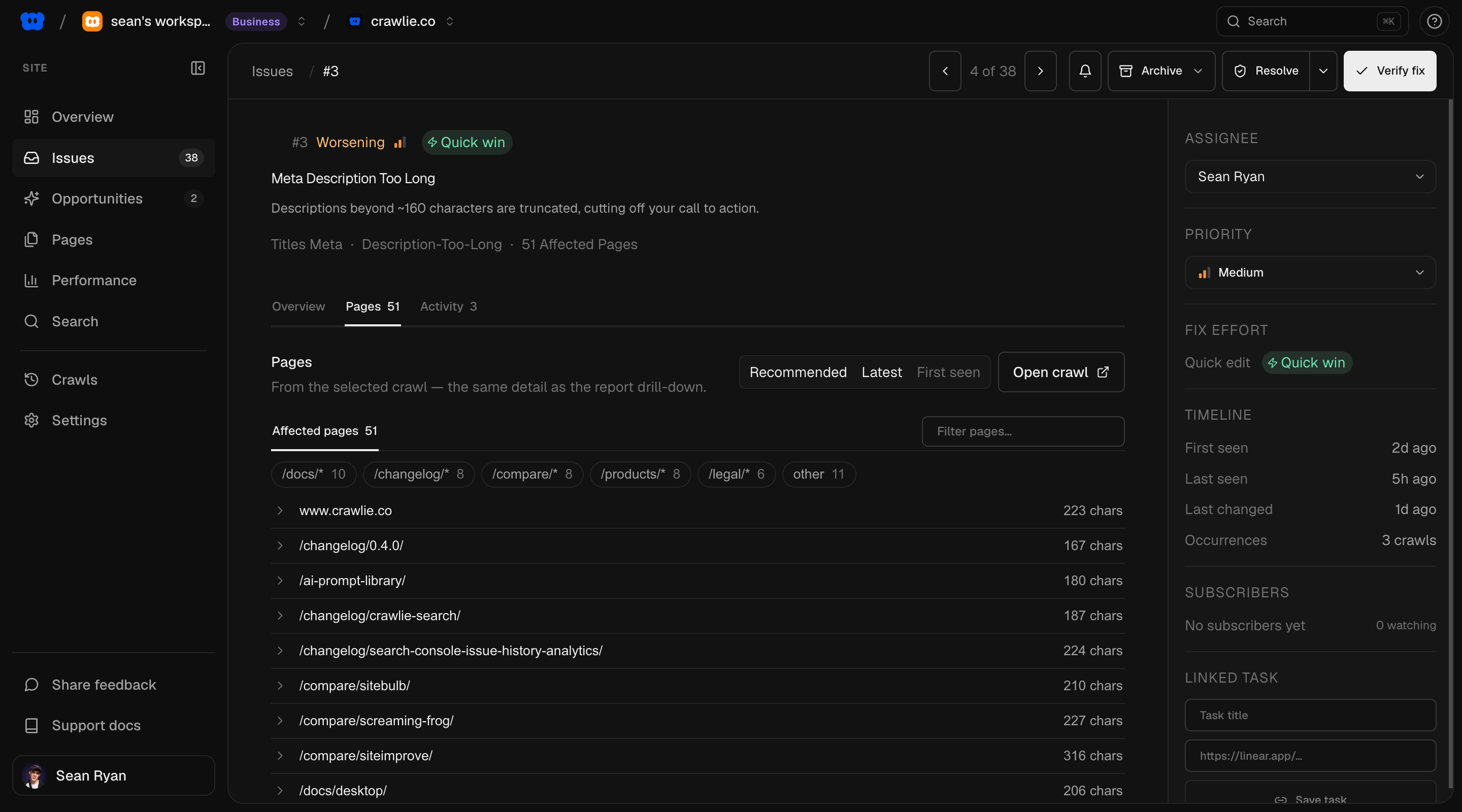Viewport: 1462px width, 812px height.
Task: Select the Latest crawl option
Action: click(881, 372)
